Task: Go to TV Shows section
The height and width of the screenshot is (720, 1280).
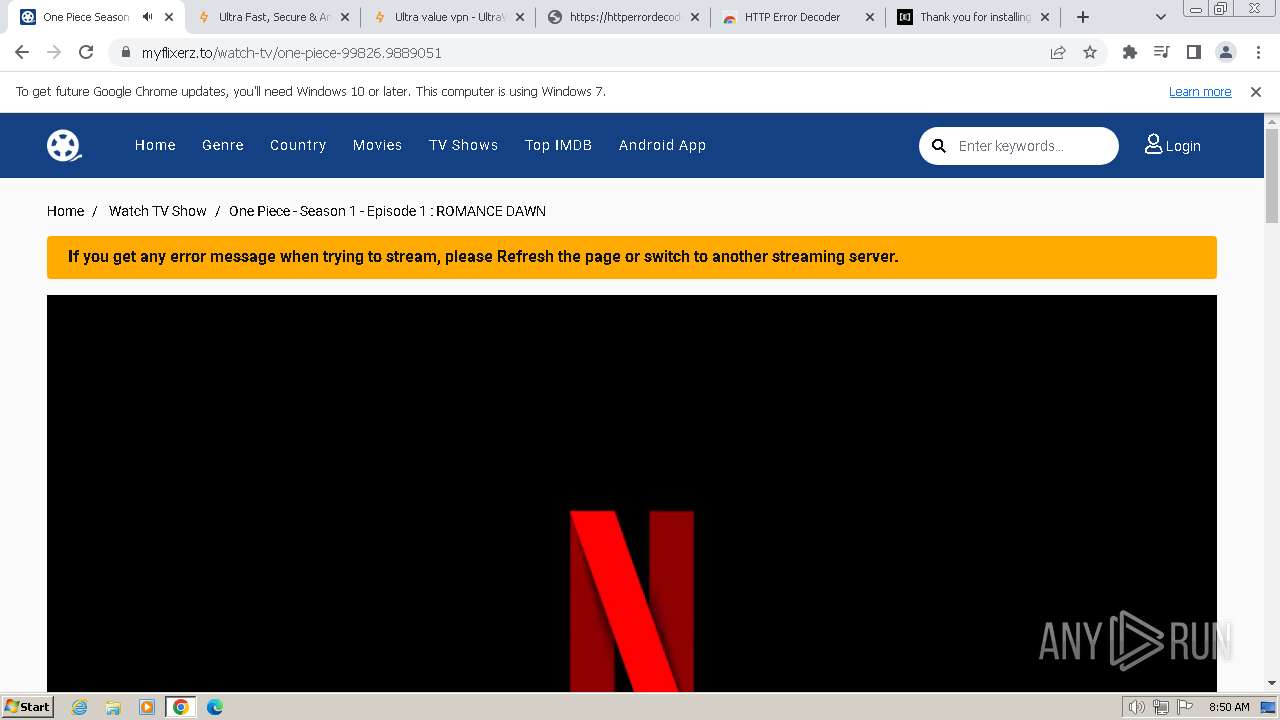Action: click(x=463, y=145)
